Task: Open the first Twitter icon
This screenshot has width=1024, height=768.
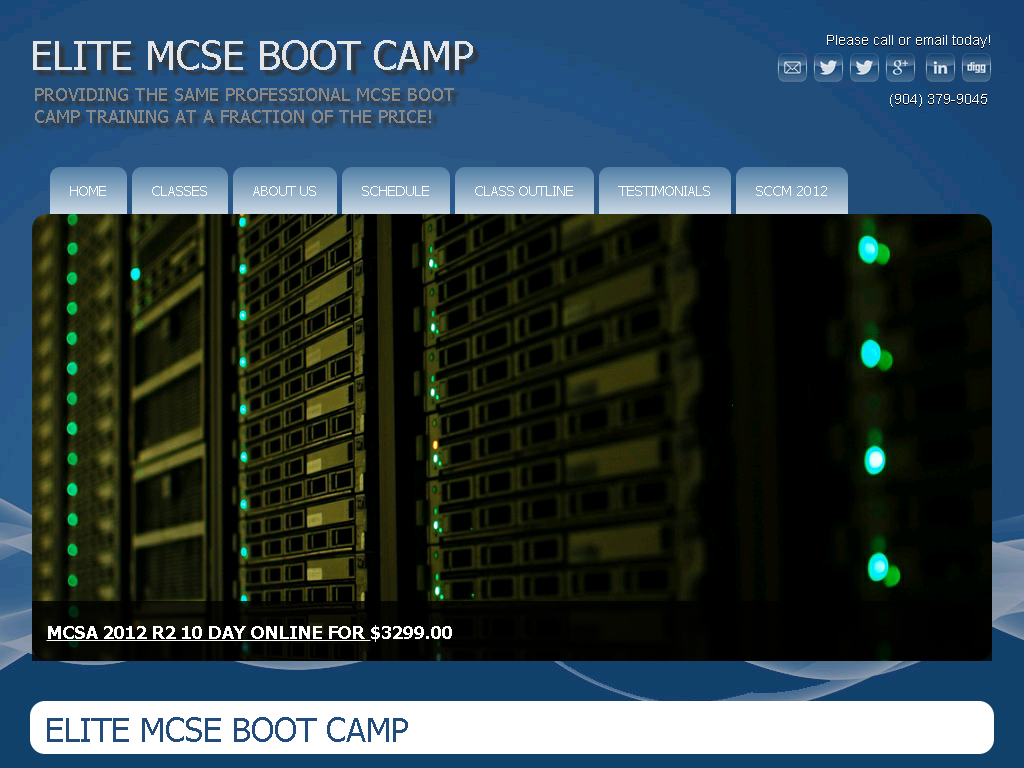Action: pos(828,68)
